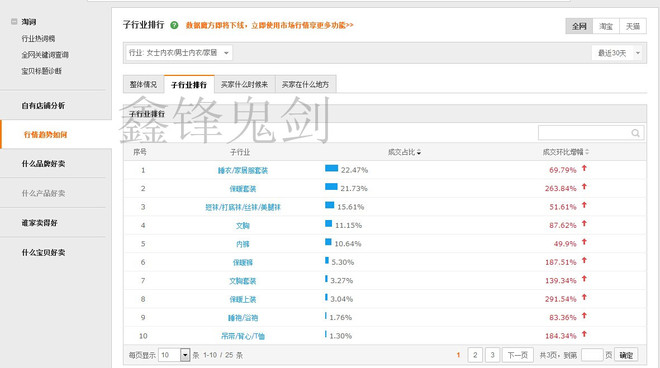This screenshot has width=660, height=368.
Task: Click the orange market promotion banner link
Action: 269,25
